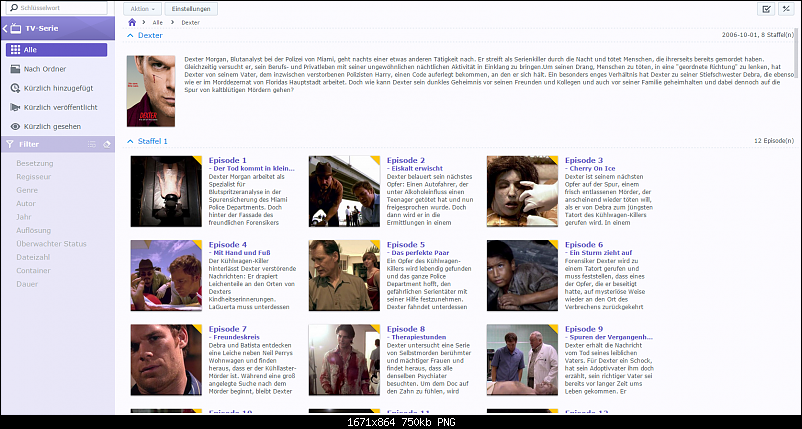This screenshot has height=429, width=802.
Task: Expand the Dateizahl filter
Action: point(33,257)
